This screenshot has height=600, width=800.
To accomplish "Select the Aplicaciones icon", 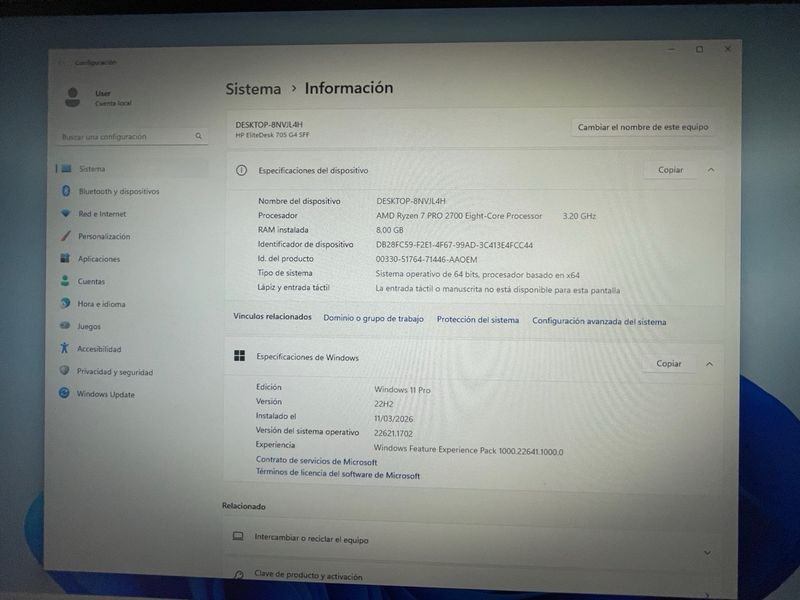I will 65,258.
